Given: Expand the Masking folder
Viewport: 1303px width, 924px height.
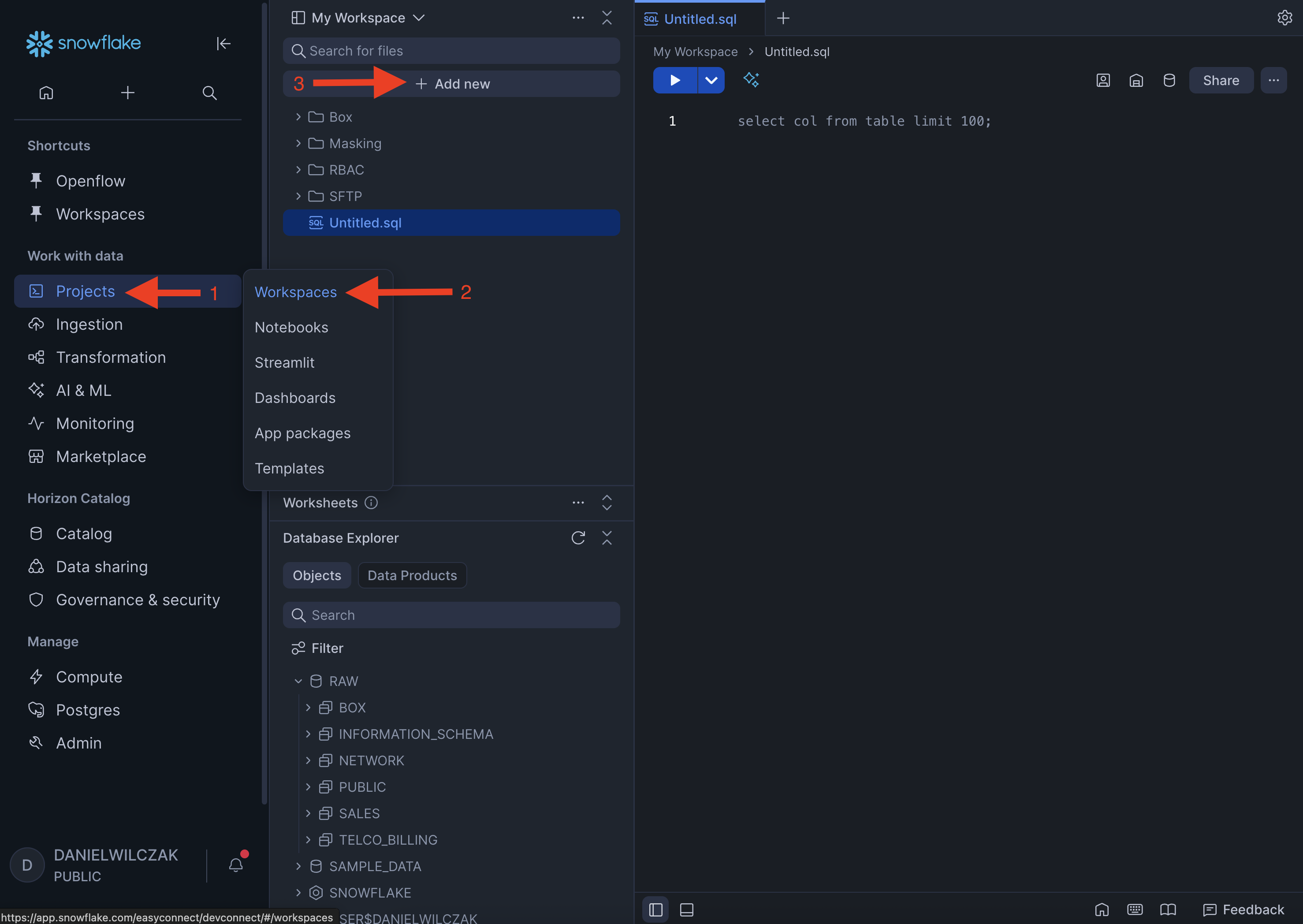Looking at the screenshot, I should click(x=298, y=143).
